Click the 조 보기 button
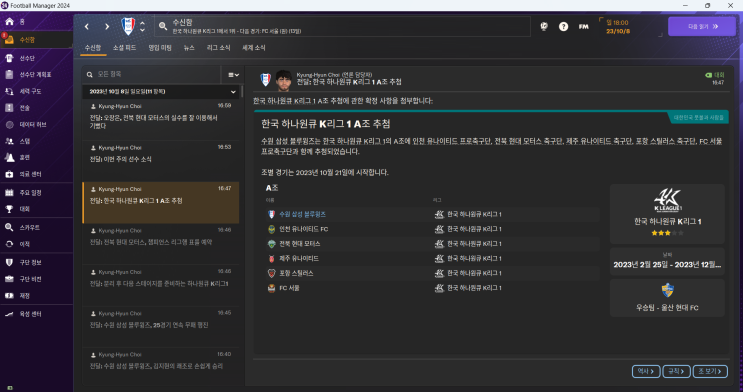The height and width of the screenshot is (392, 743). click(x=710, y=371)
